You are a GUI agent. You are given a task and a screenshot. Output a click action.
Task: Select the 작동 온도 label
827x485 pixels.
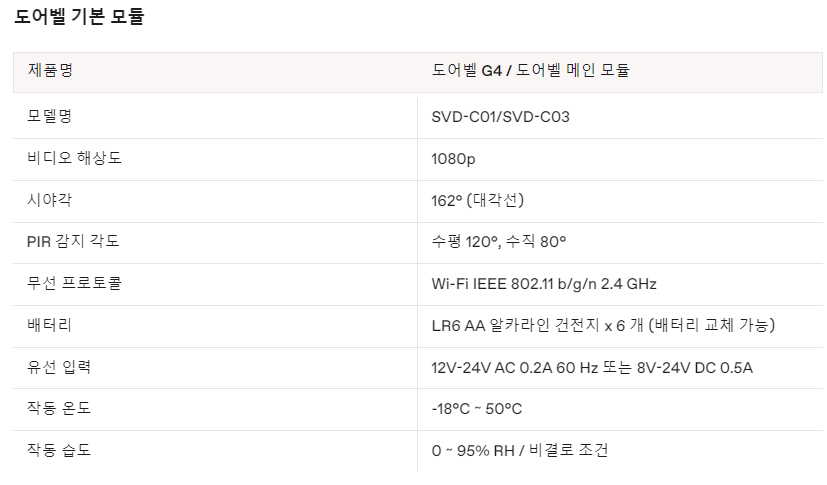tap(59, 408)
